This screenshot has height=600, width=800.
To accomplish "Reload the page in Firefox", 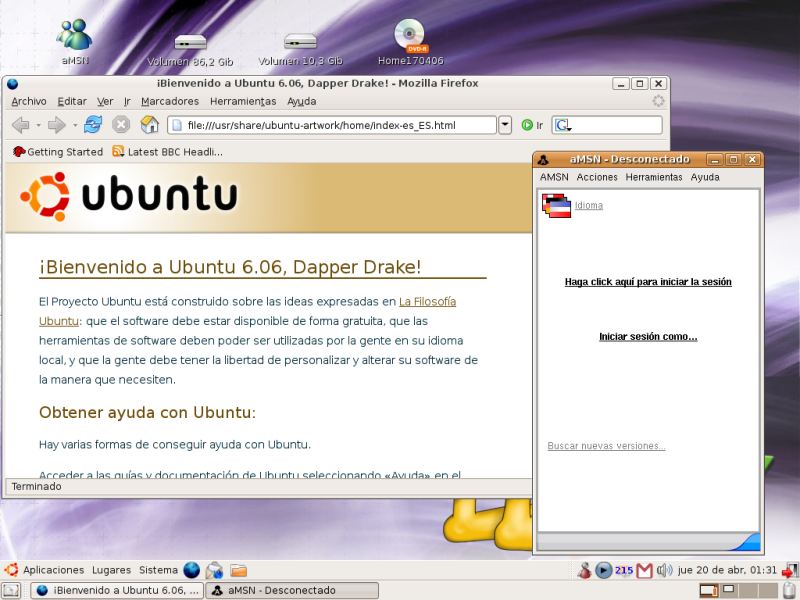I will 93,124.
